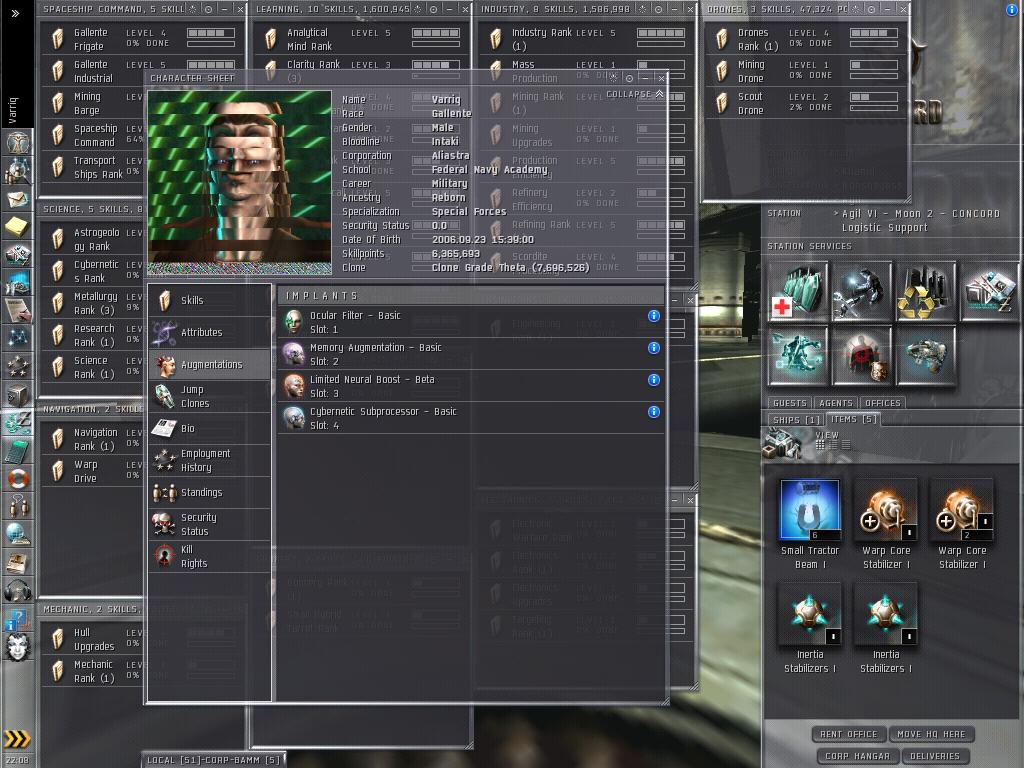Click the Agil VI Moon 2 station link

click(x=921, y=221)
